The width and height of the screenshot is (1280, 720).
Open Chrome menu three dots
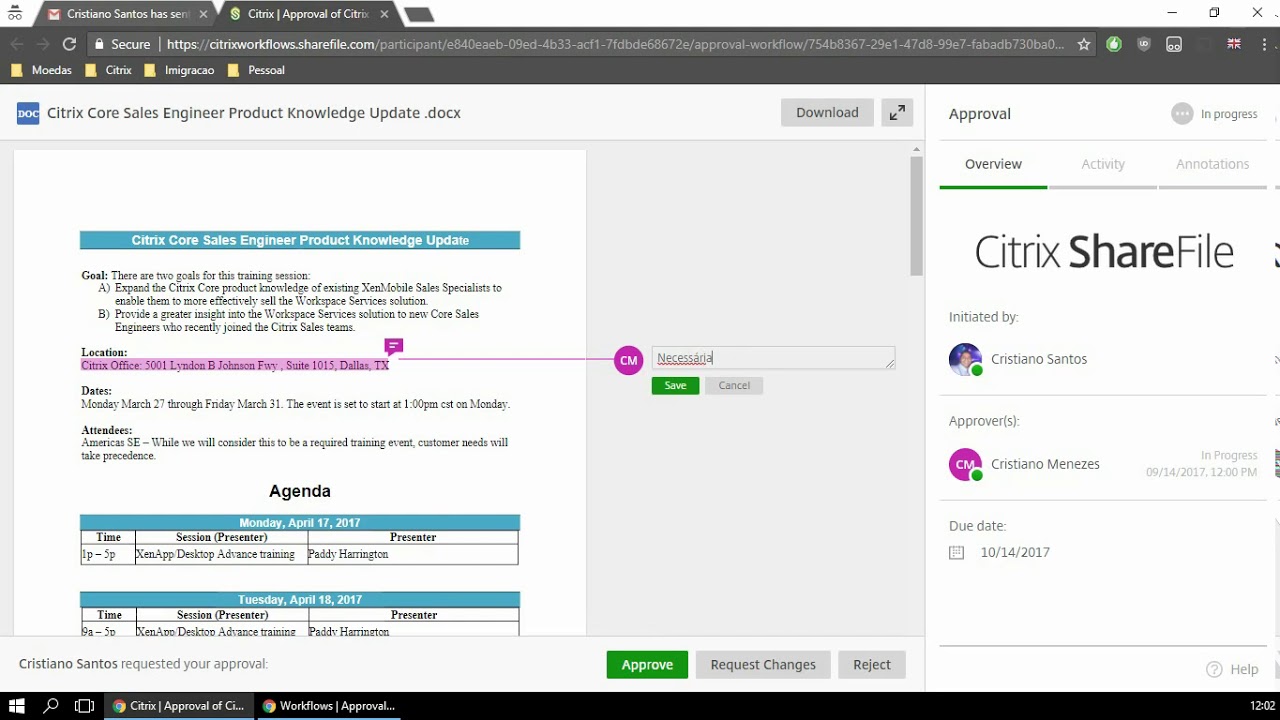tap(1263, 44)
